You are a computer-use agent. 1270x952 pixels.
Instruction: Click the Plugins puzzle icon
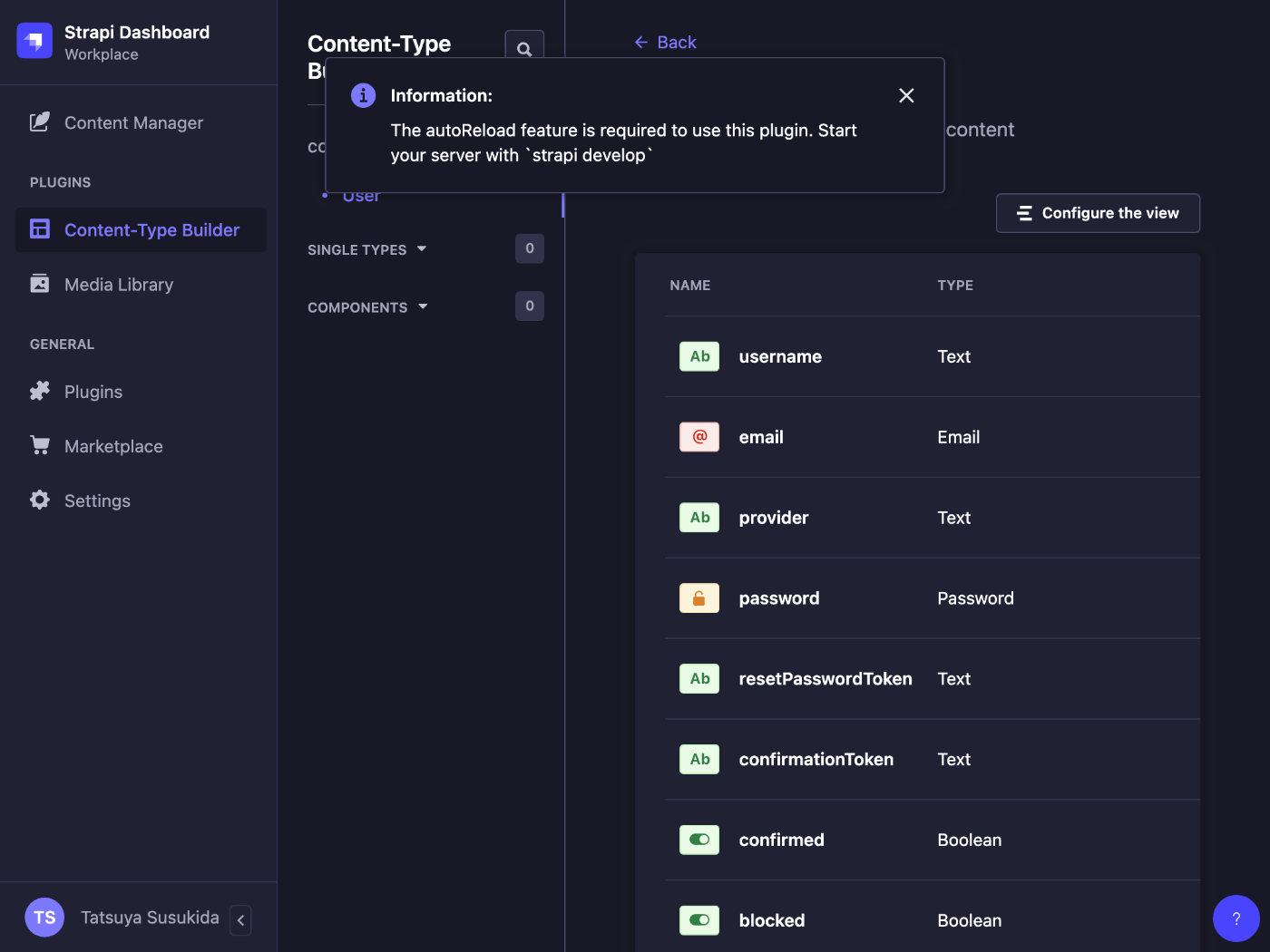[x=40, y=391]
